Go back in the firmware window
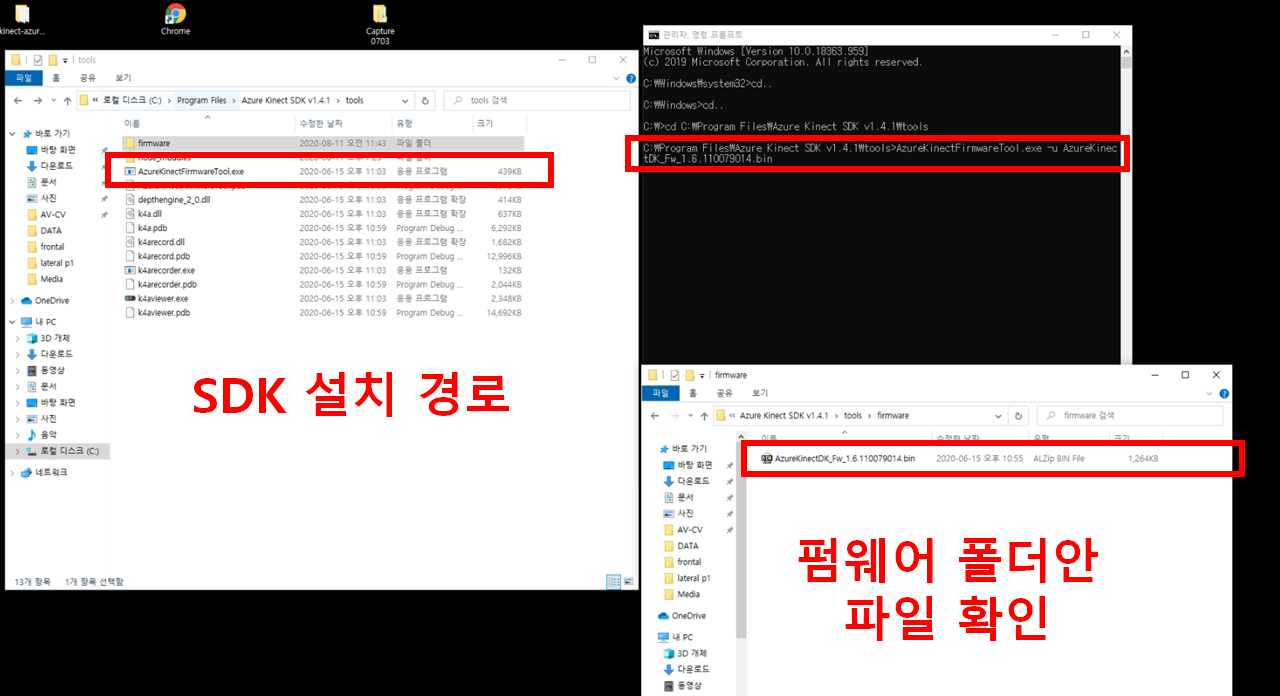 pyautogui.click(x=654, y=415)
